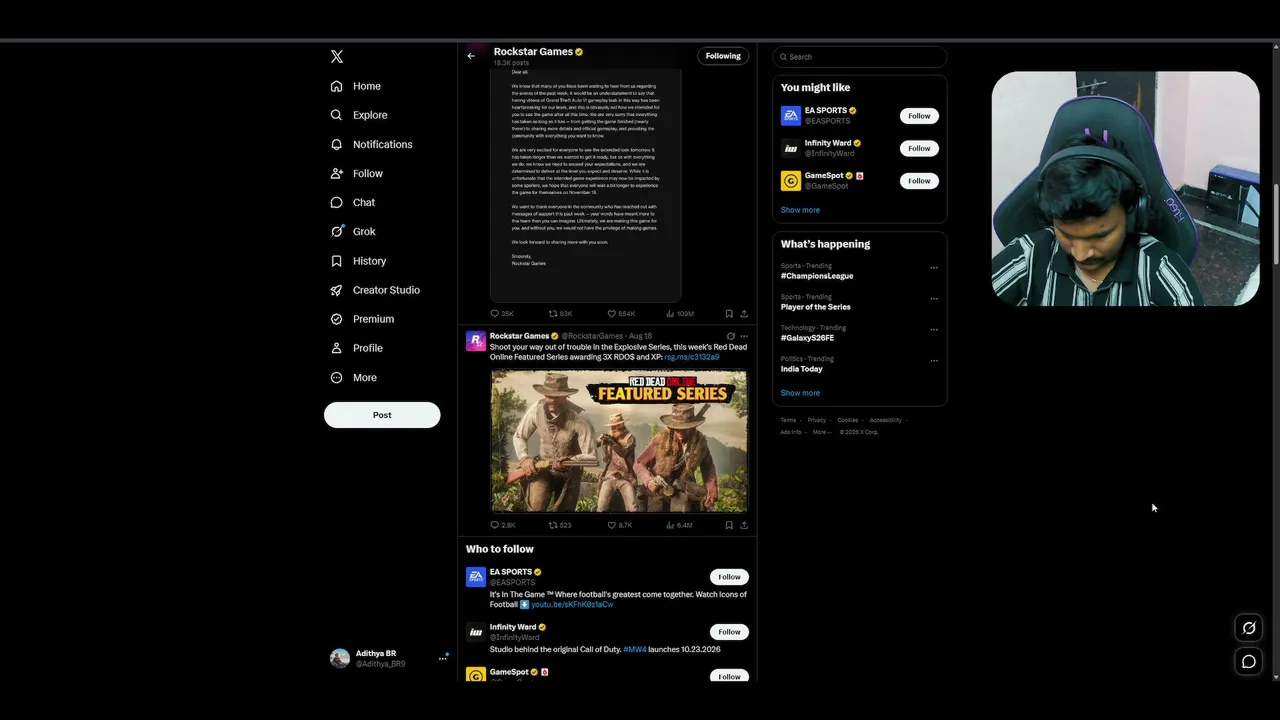Open the floating messages button at bottom right
Image resolution: width=1280 pixels, height=720 pixels.
(x=1249, y=661)
